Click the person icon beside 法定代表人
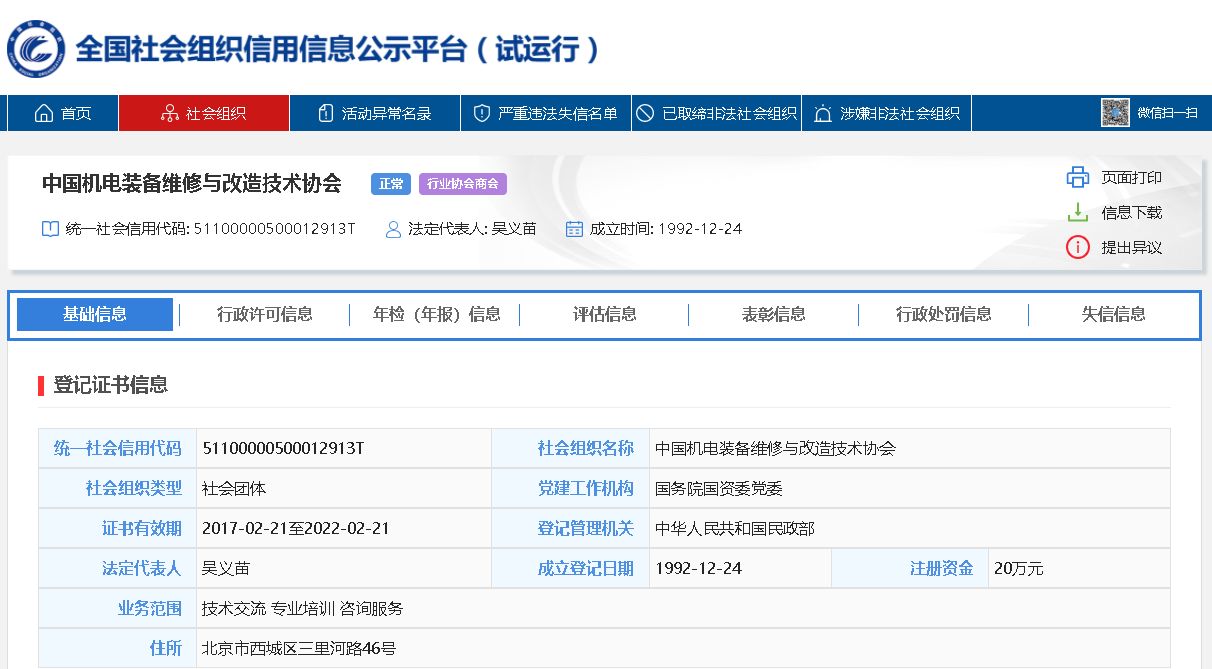 (393, 229)
